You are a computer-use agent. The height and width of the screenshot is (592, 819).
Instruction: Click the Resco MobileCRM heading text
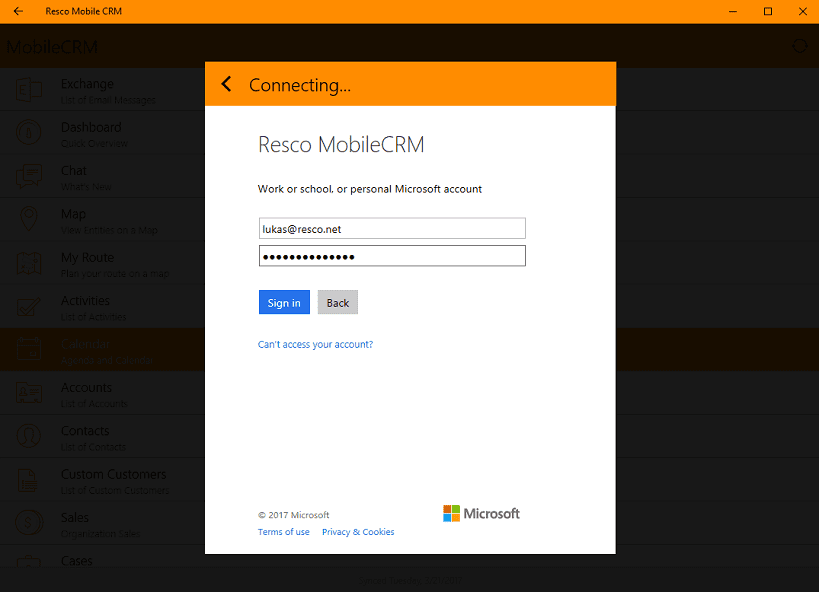click(341, 145)
